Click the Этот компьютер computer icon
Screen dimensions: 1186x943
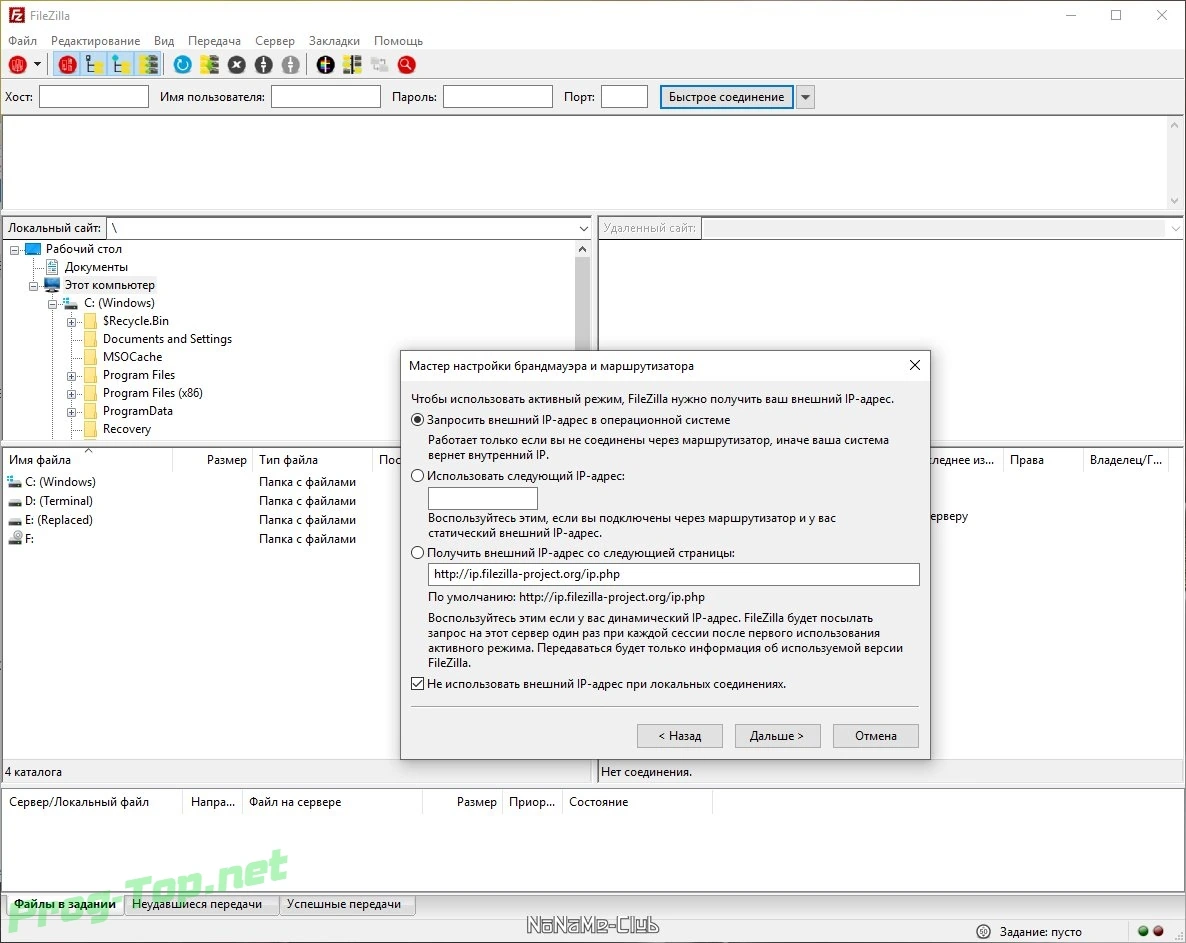coord(51,285)
